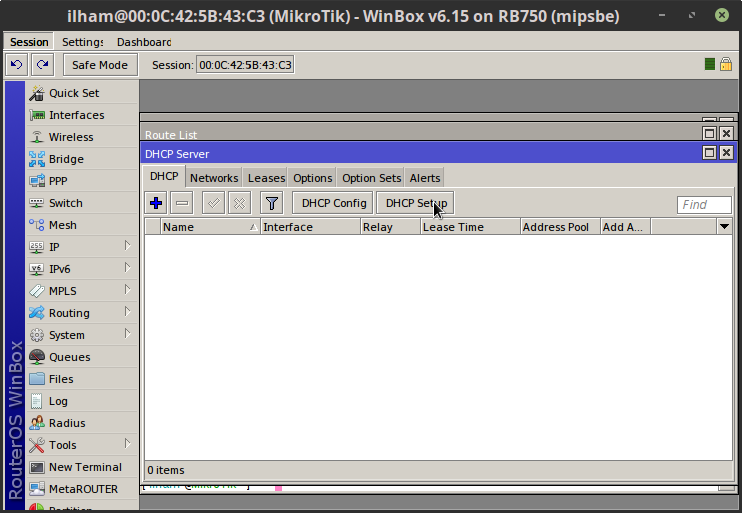Open the IP menu

point(81,247)
